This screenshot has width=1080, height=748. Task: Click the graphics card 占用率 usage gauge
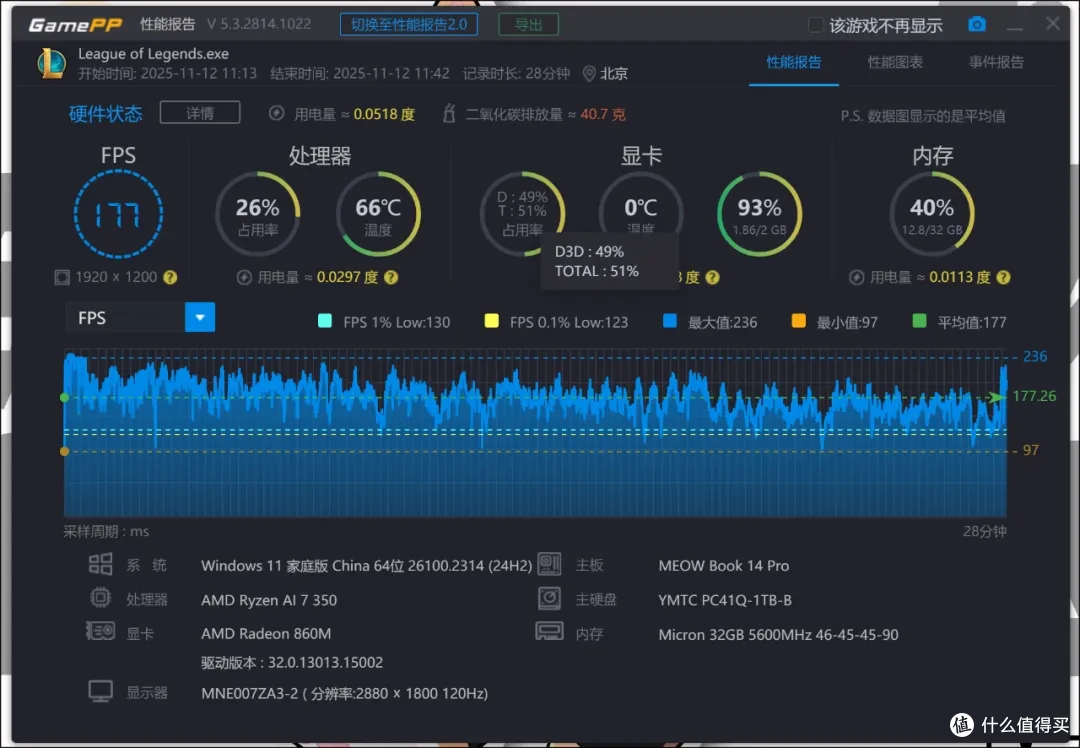pos(522,214)
